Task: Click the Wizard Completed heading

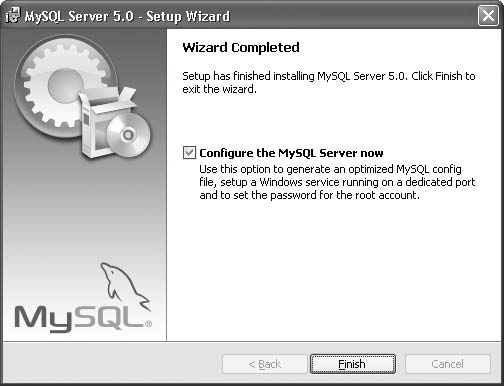Action: pos(241,48)
